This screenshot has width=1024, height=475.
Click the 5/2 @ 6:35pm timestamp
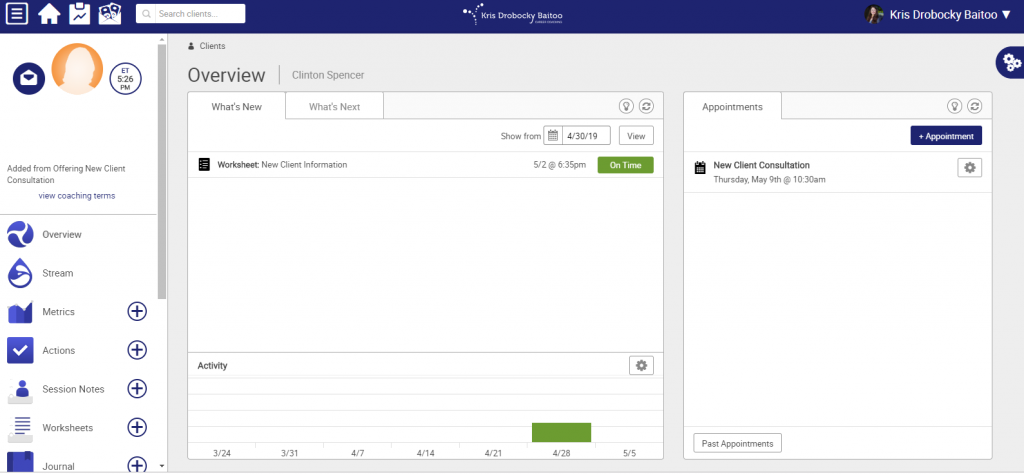560,165
